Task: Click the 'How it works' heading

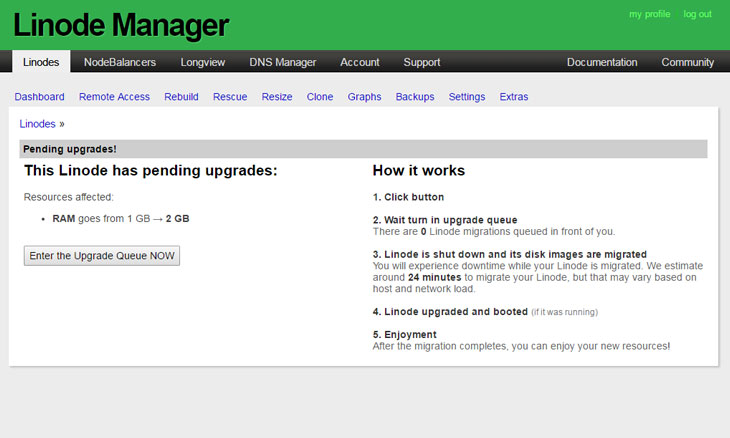Action: pos(419,170)
